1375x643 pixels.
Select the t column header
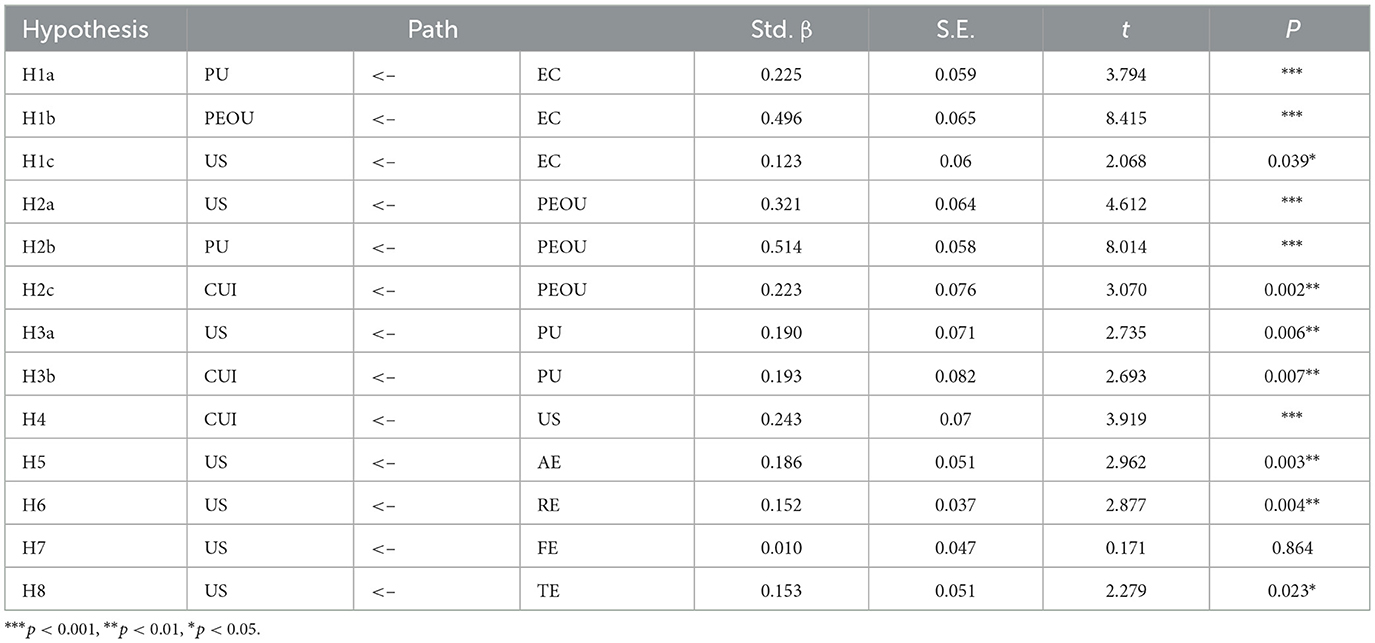pyautogui.click(x=1125, y=29)
